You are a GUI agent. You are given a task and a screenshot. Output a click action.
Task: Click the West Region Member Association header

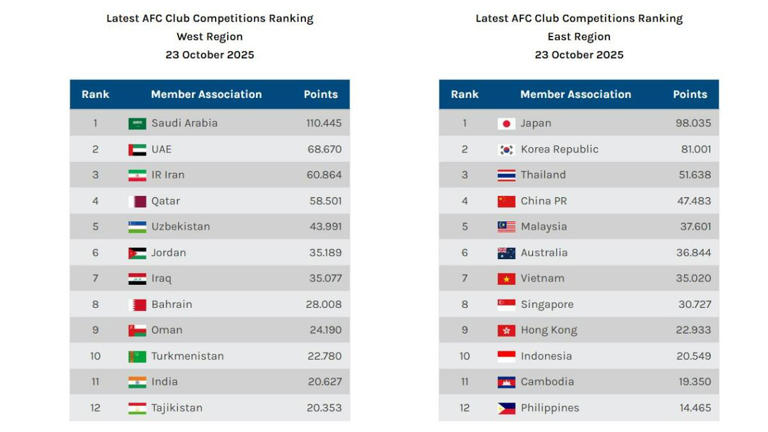(x=206, y=95)
